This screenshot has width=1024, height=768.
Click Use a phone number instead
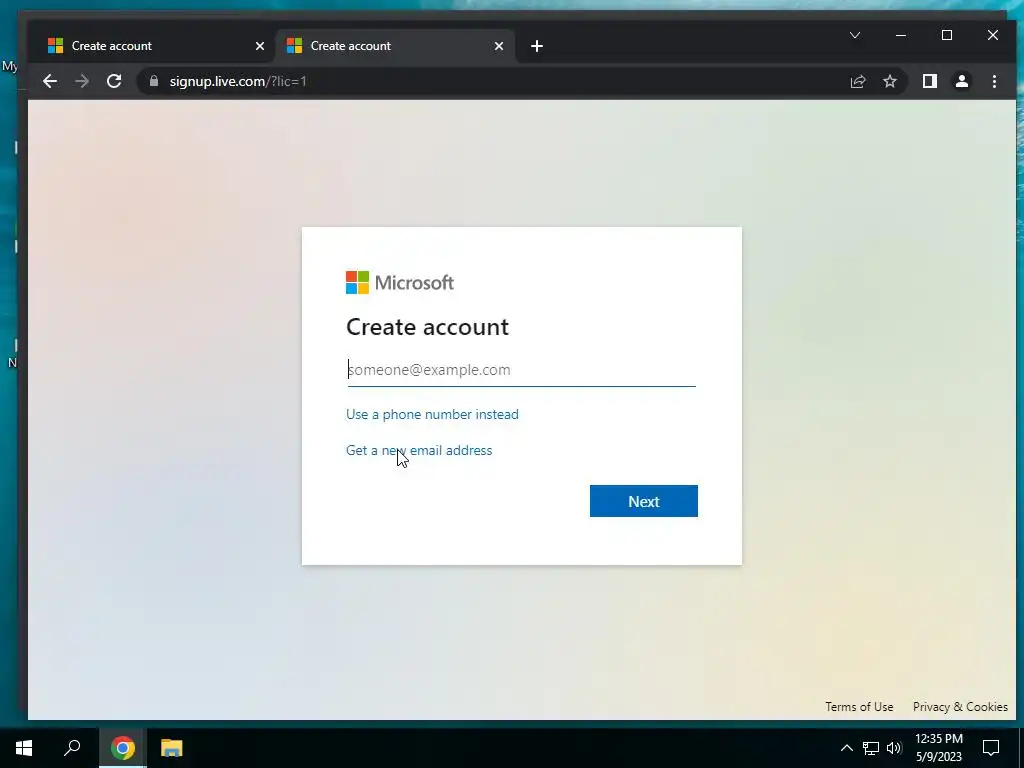[x=432, y=414]
